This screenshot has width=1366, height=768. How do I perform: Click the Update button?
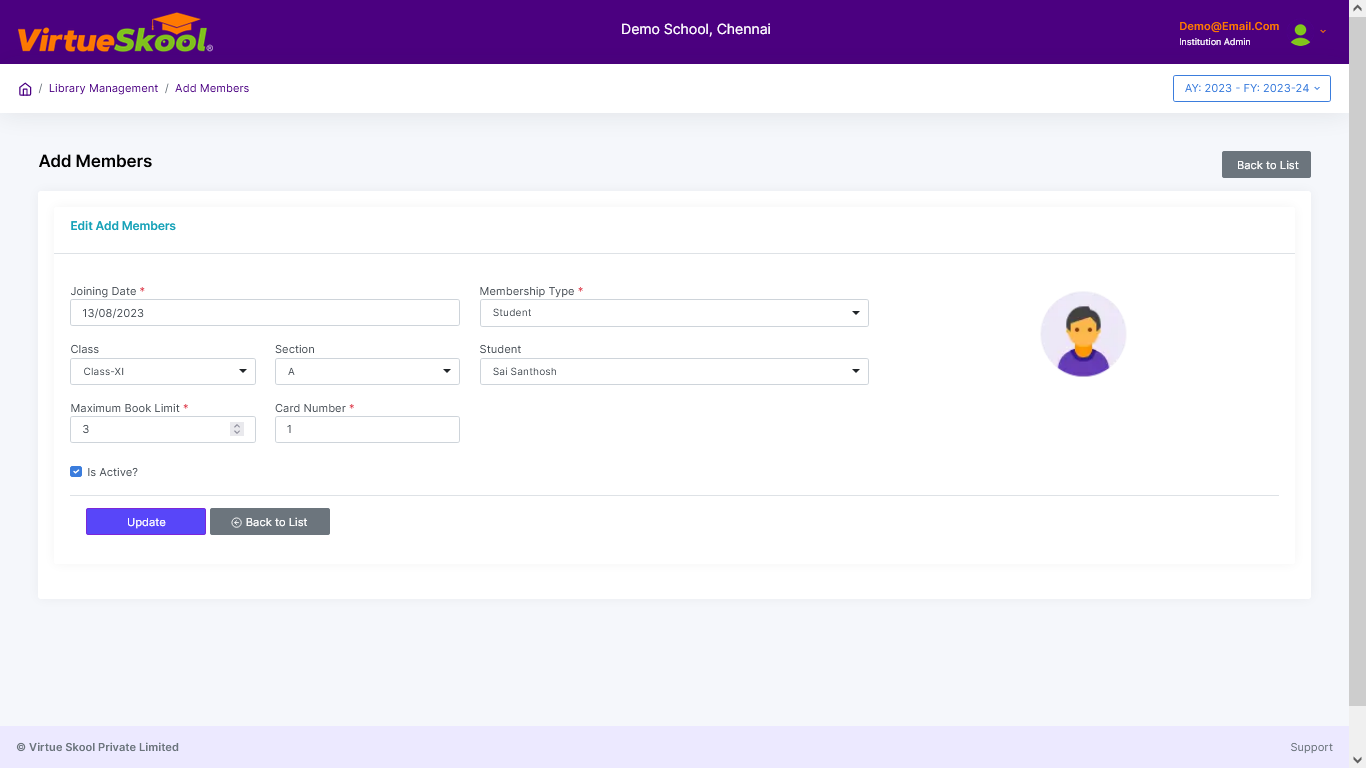click(x=146, y=522)
